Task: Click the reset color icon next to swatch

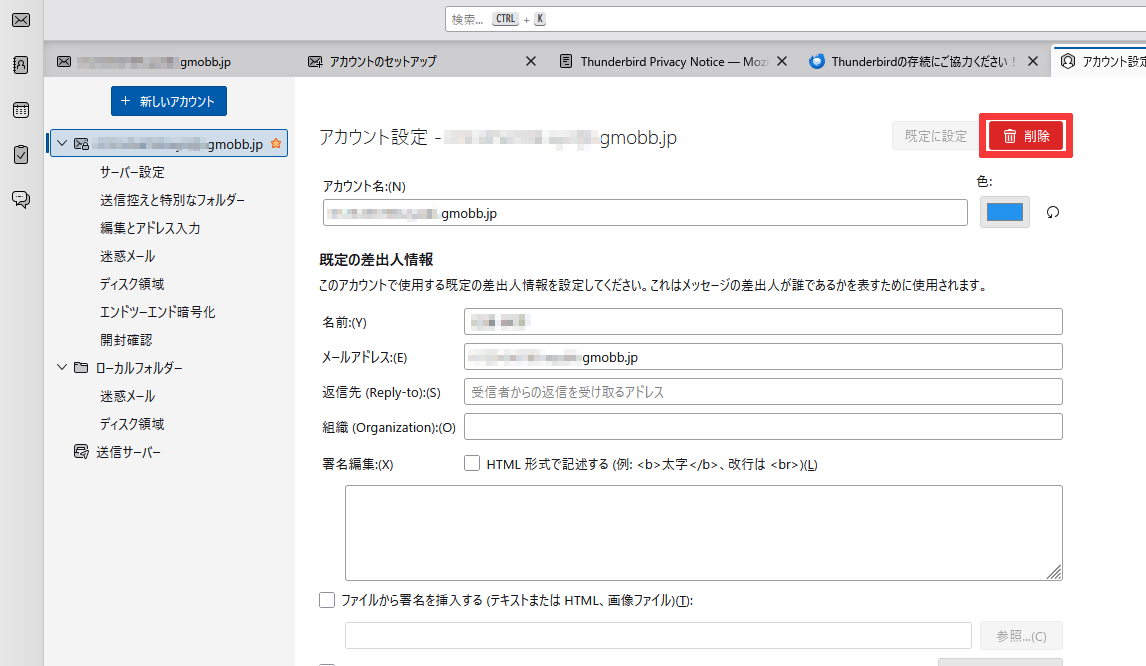Action: pos(1052,212)
